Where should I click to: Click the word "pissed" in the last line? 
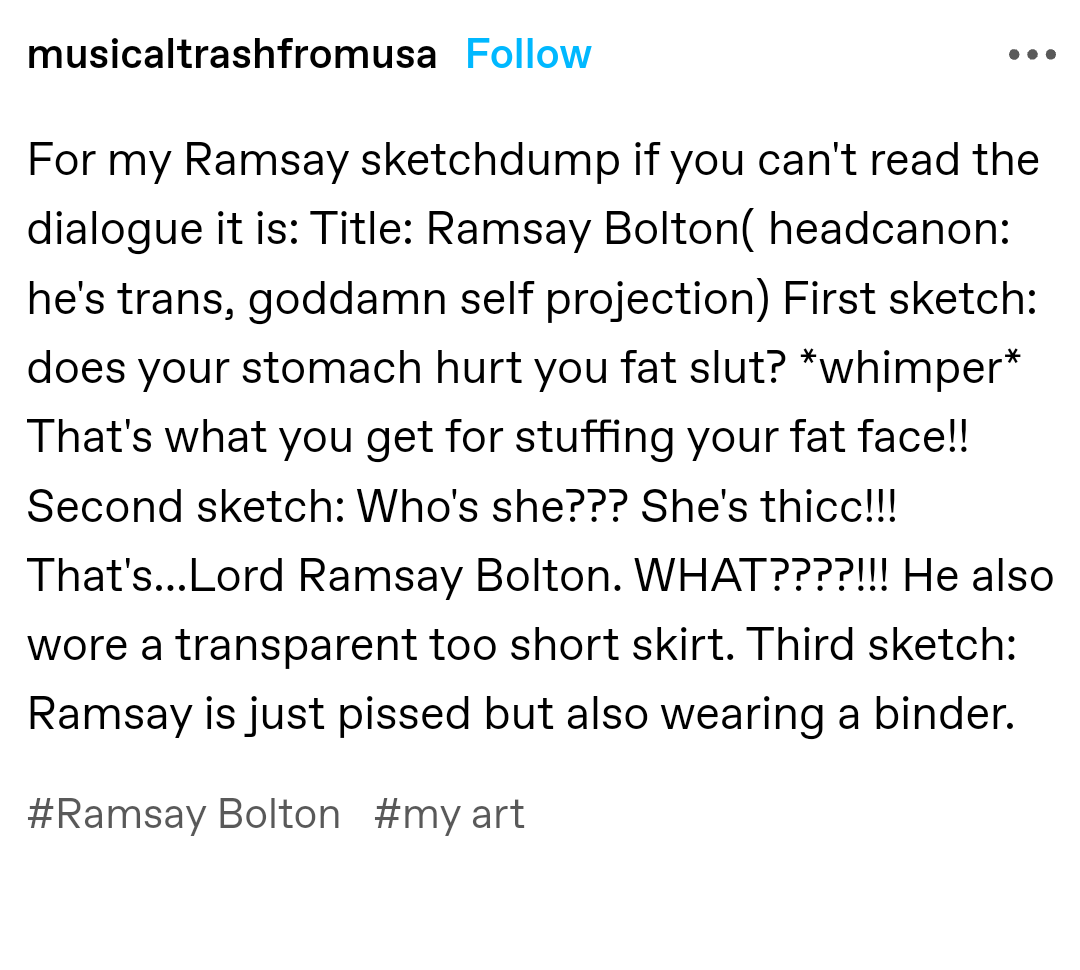[x=409, y=714]
